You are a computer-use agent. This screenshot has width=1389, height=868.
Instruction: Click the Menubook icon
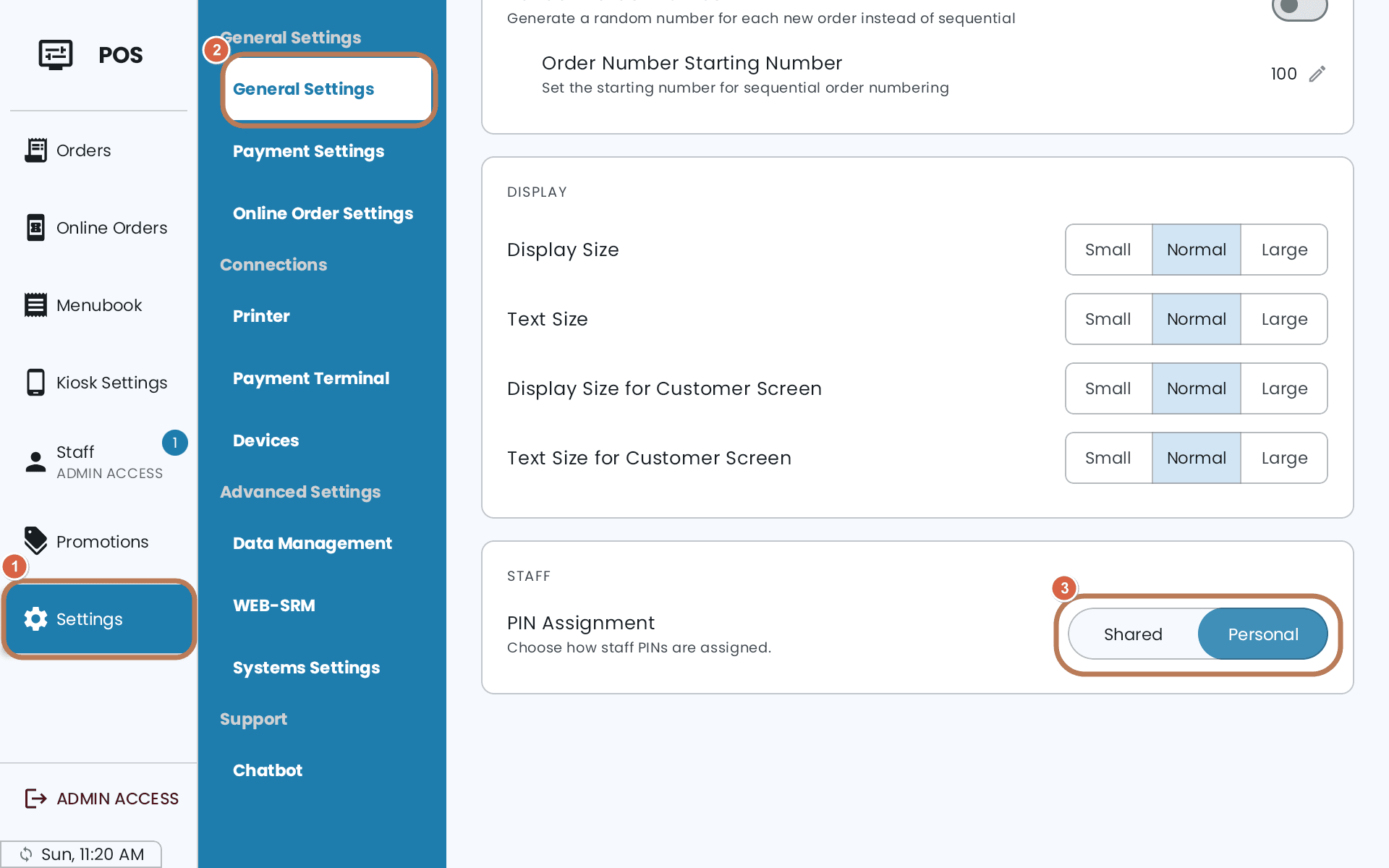[35, 305]
